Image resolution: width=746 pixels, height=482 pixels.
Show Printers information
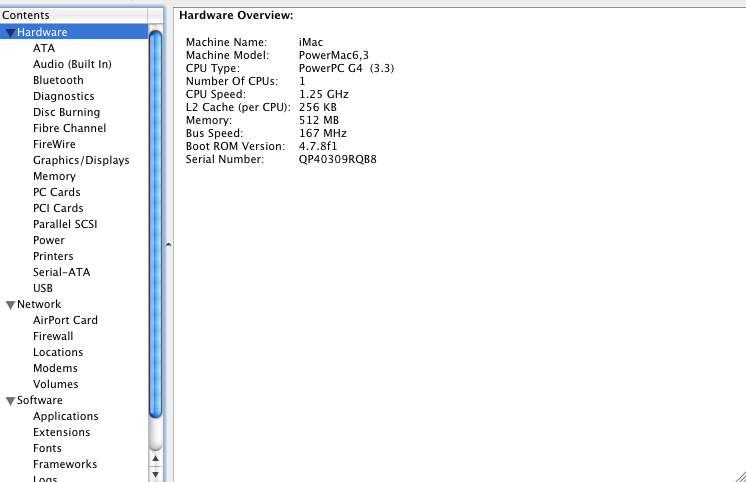click(53, 256)
